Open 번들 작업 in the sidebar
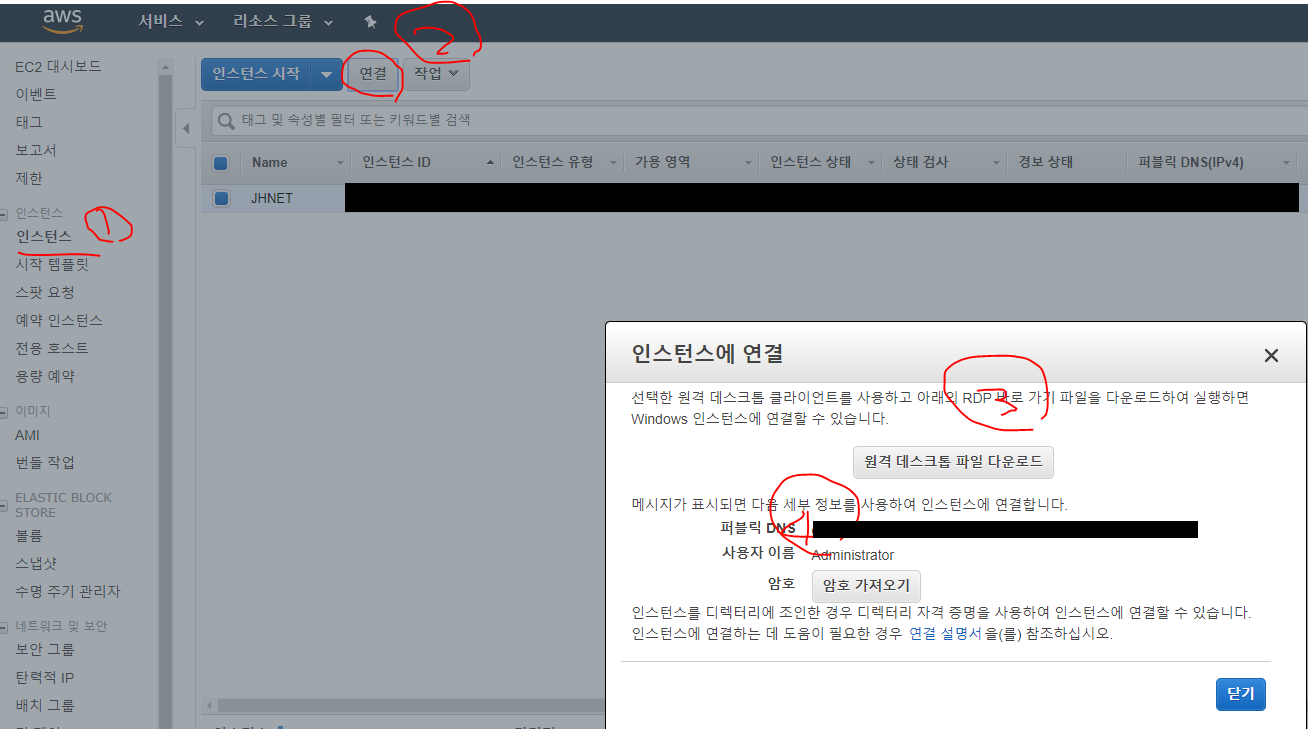 (x=45, y=462)
